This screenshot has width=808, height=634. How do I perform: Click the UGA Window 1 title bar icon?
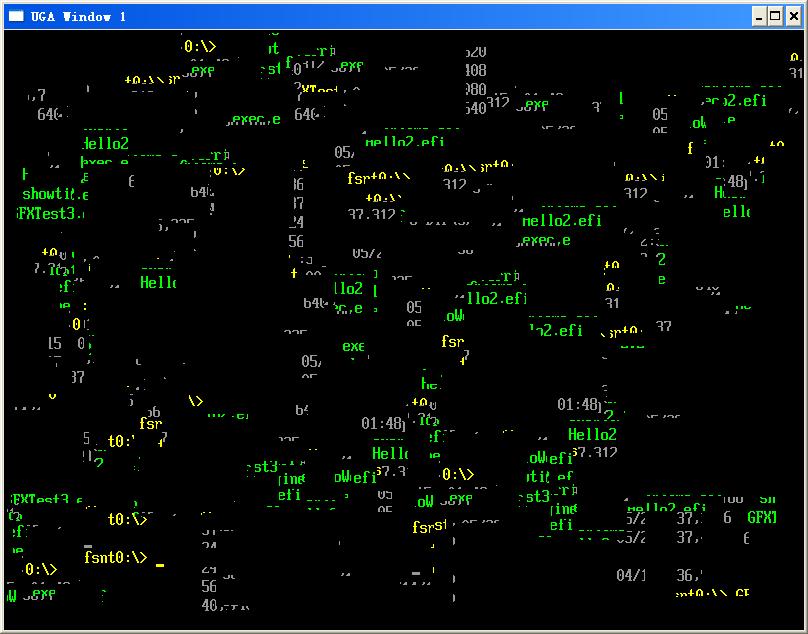(x=16, y=16)
